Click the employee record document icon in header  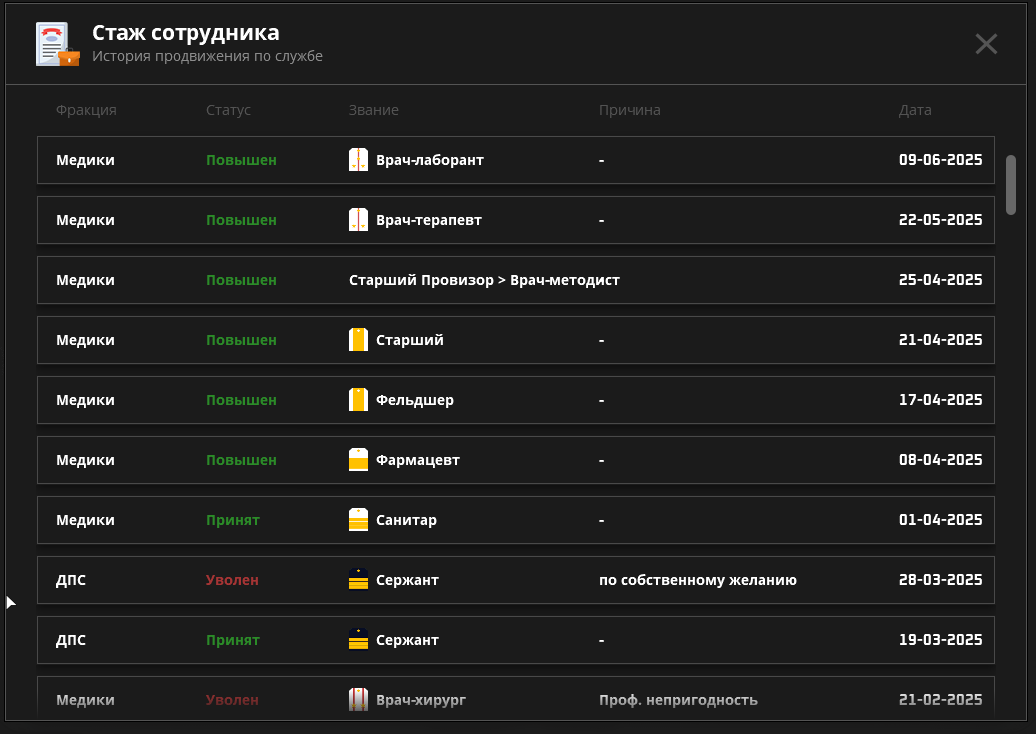(x=57, y=45)
